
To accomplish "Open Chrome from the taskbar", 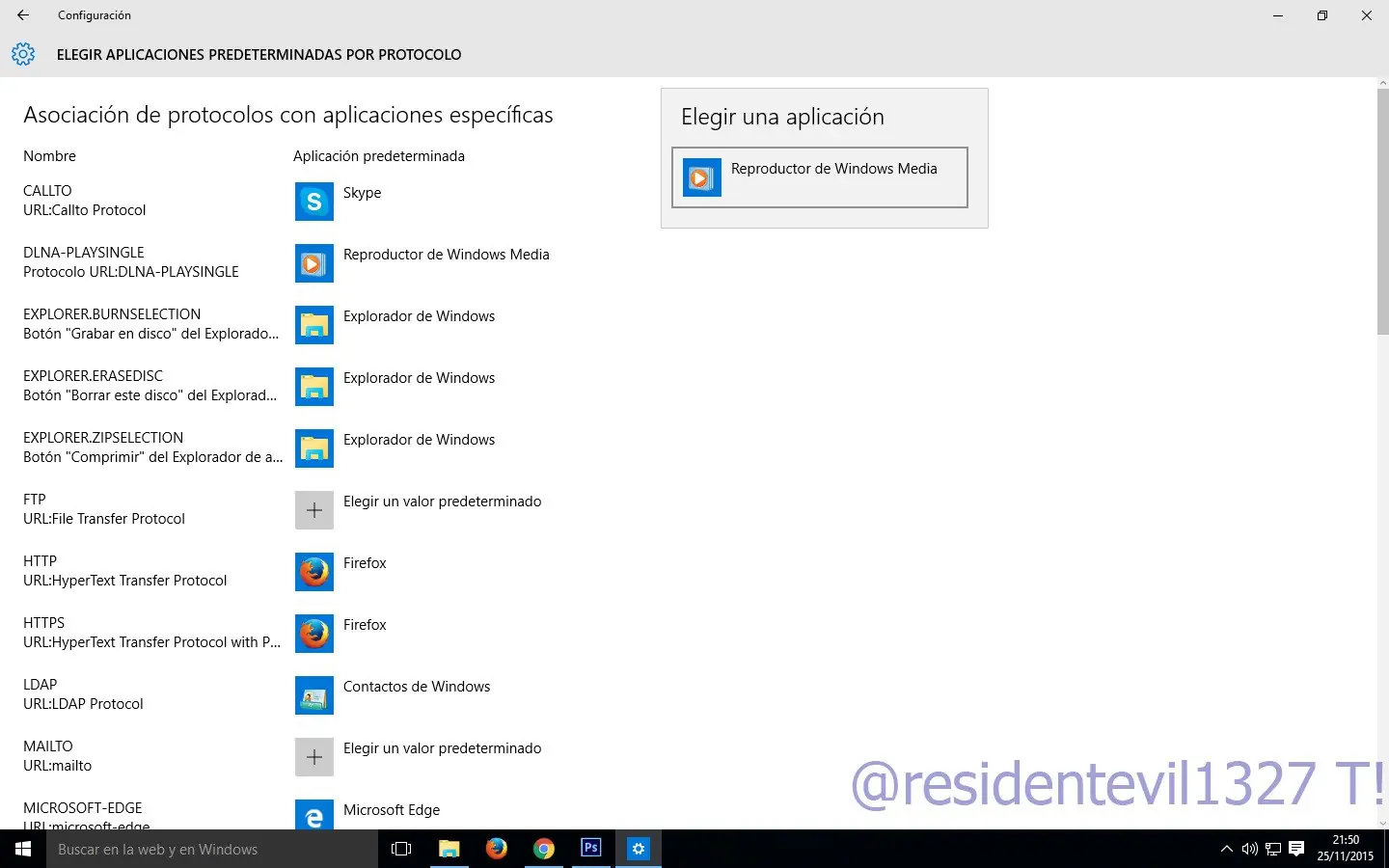I will 544,849.
